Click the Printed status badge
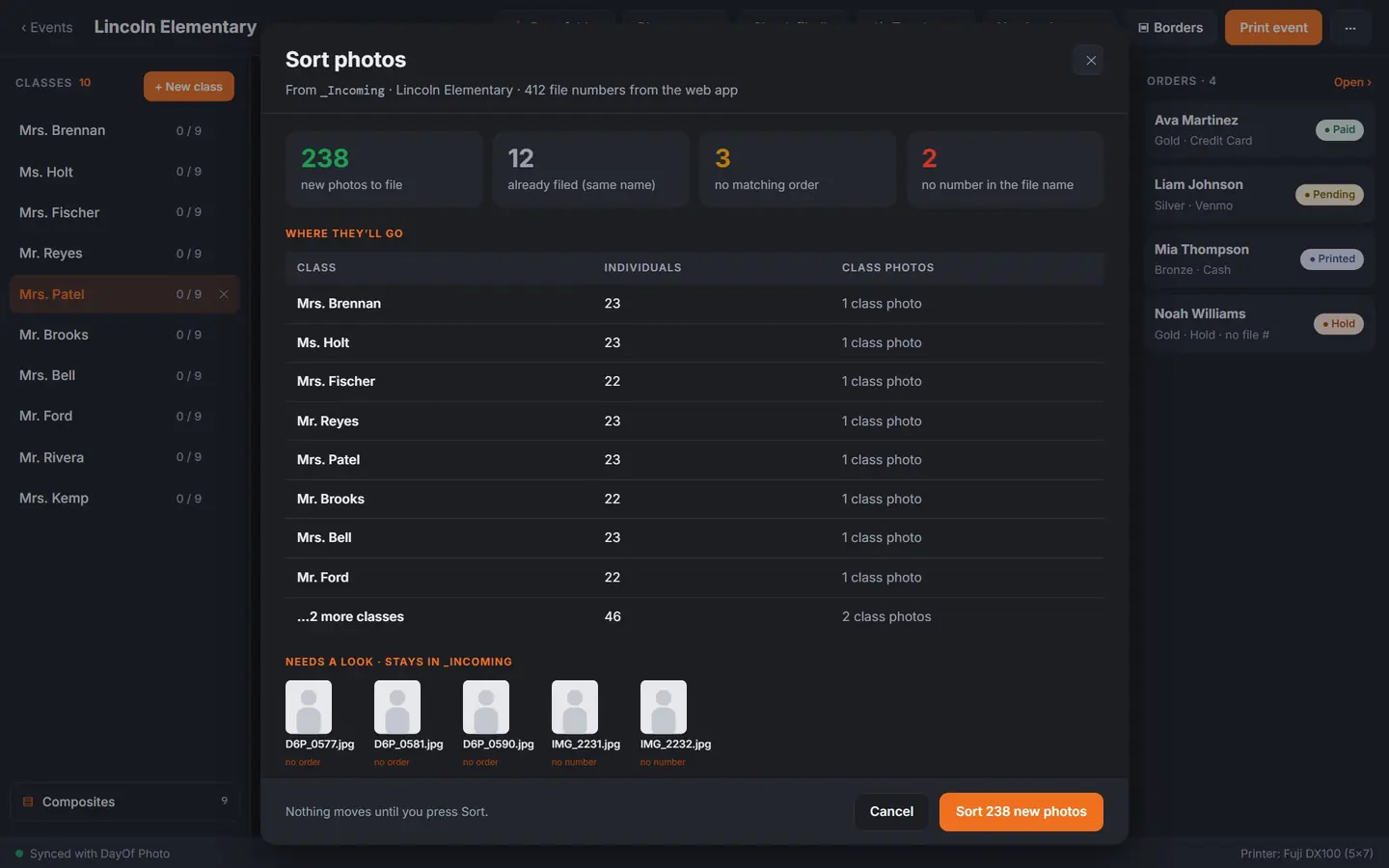Viewport: 1389px width, 868px height. click(x=1332, y=259)
